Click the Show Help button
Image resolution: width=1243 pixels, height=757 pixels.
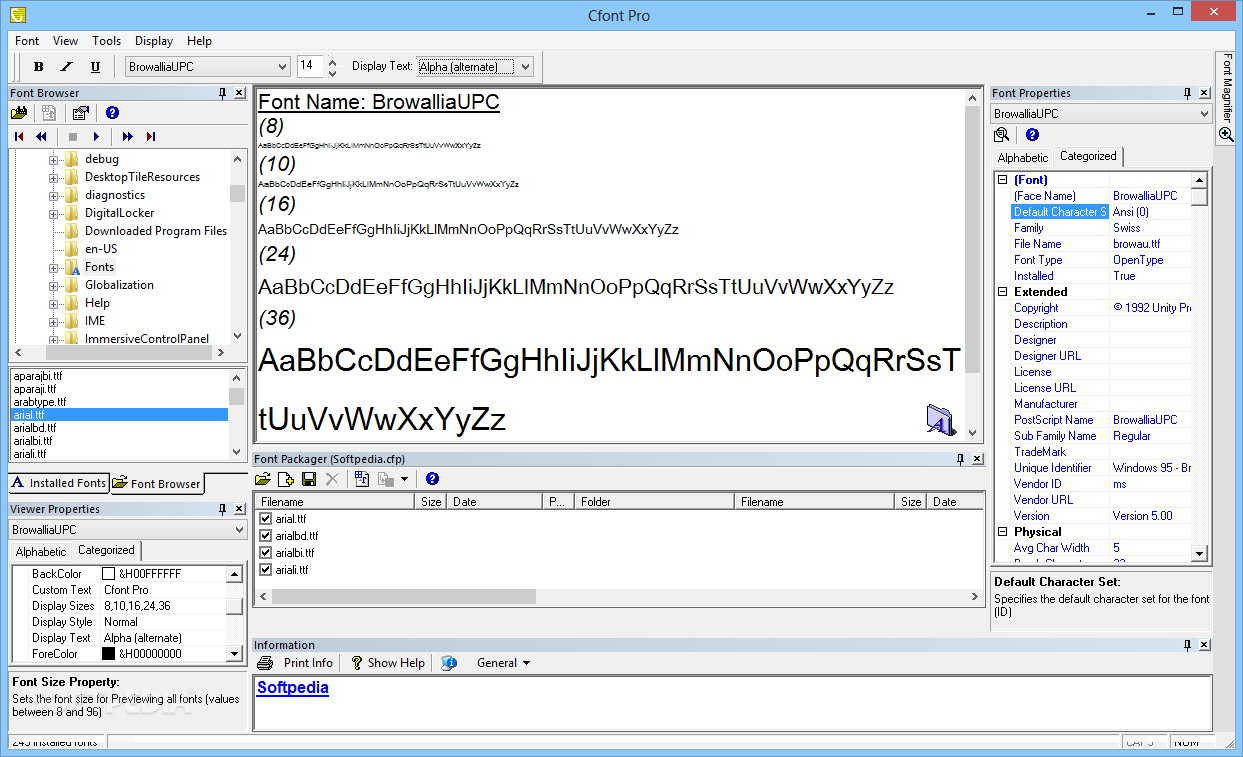[387, 663]
